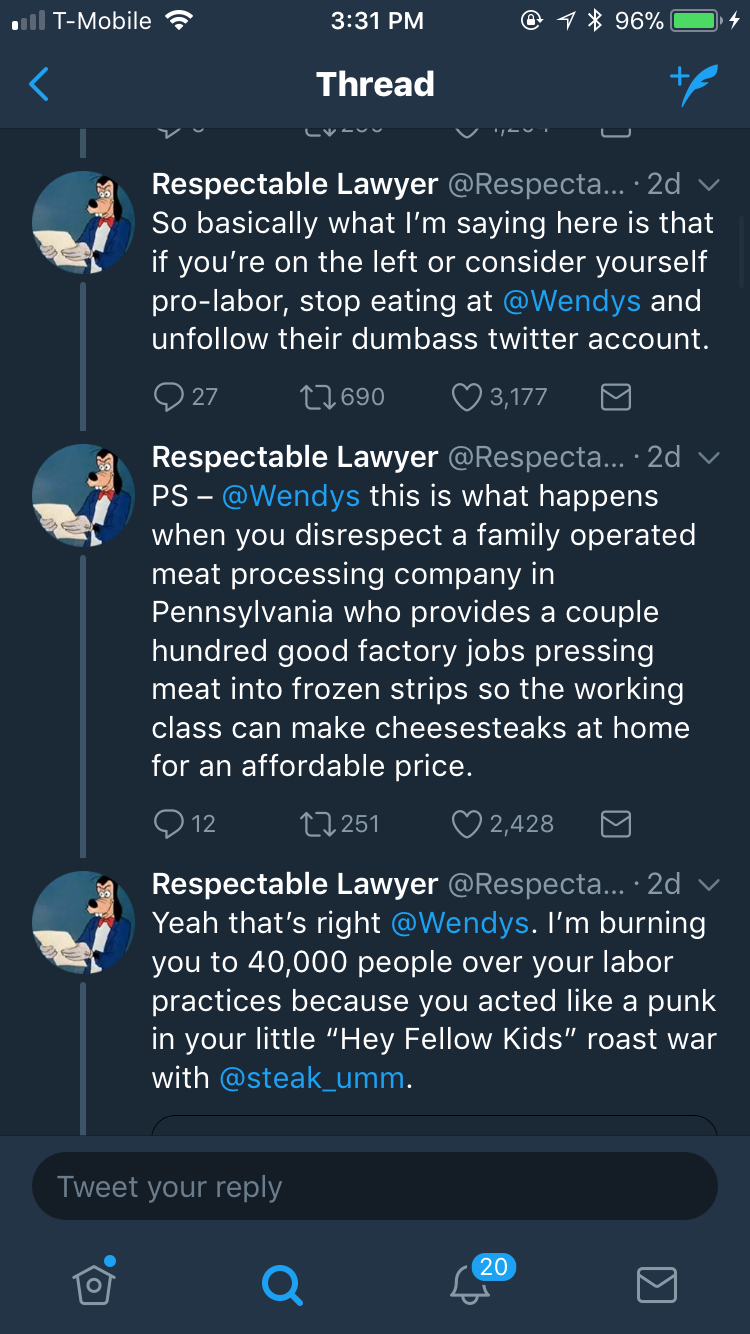Open Respectable Lawyer's avatar on the 'PS –' tweet
This screenshot has width=750, height=1334.
(83, 495)
